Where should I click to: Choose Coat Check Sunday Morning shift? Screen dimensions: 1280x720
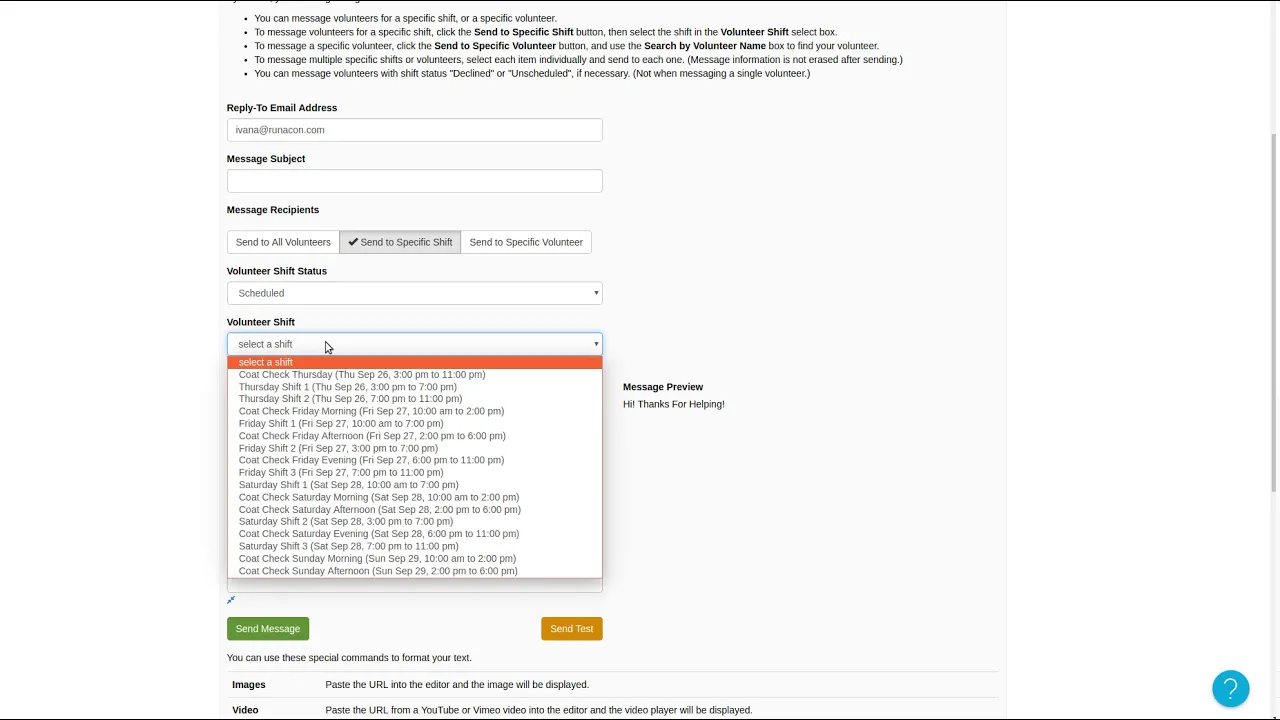[x=414, y=558]
